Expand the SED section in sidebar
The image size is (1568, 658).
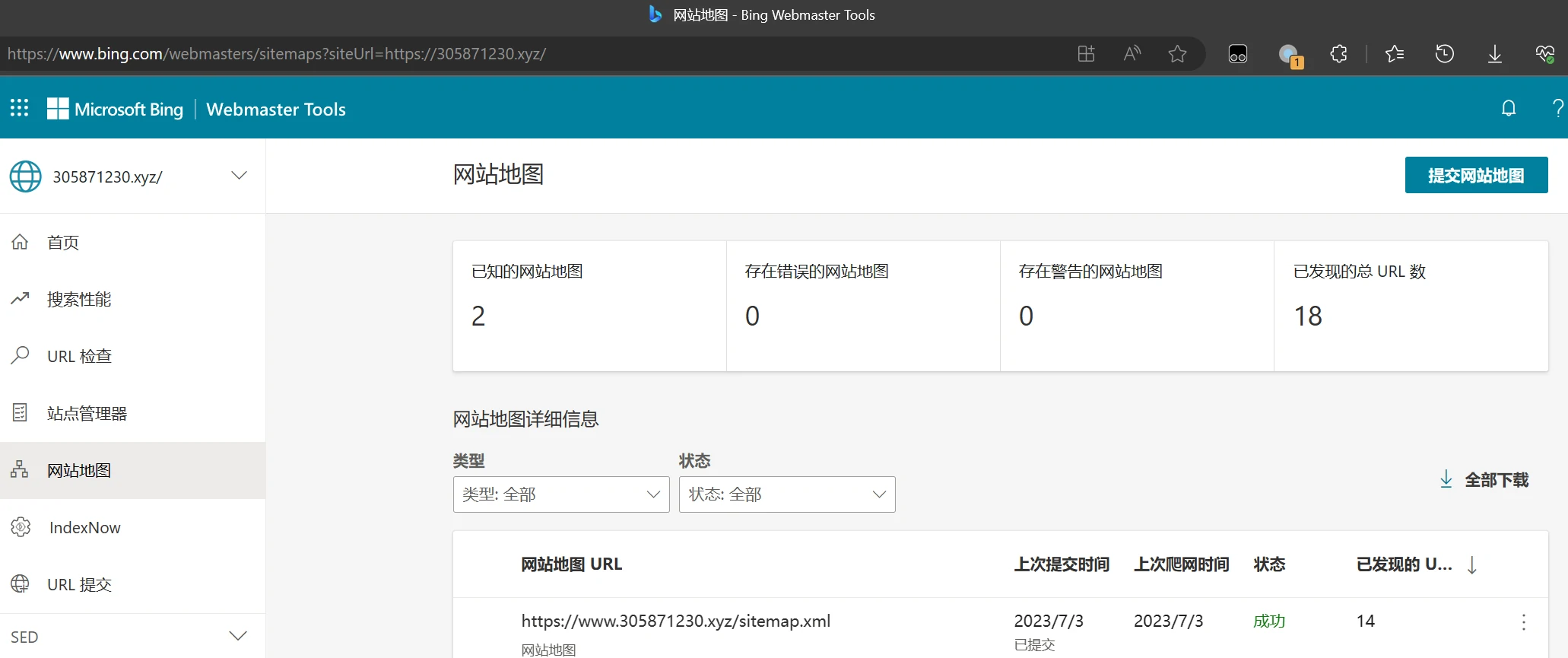237,636
